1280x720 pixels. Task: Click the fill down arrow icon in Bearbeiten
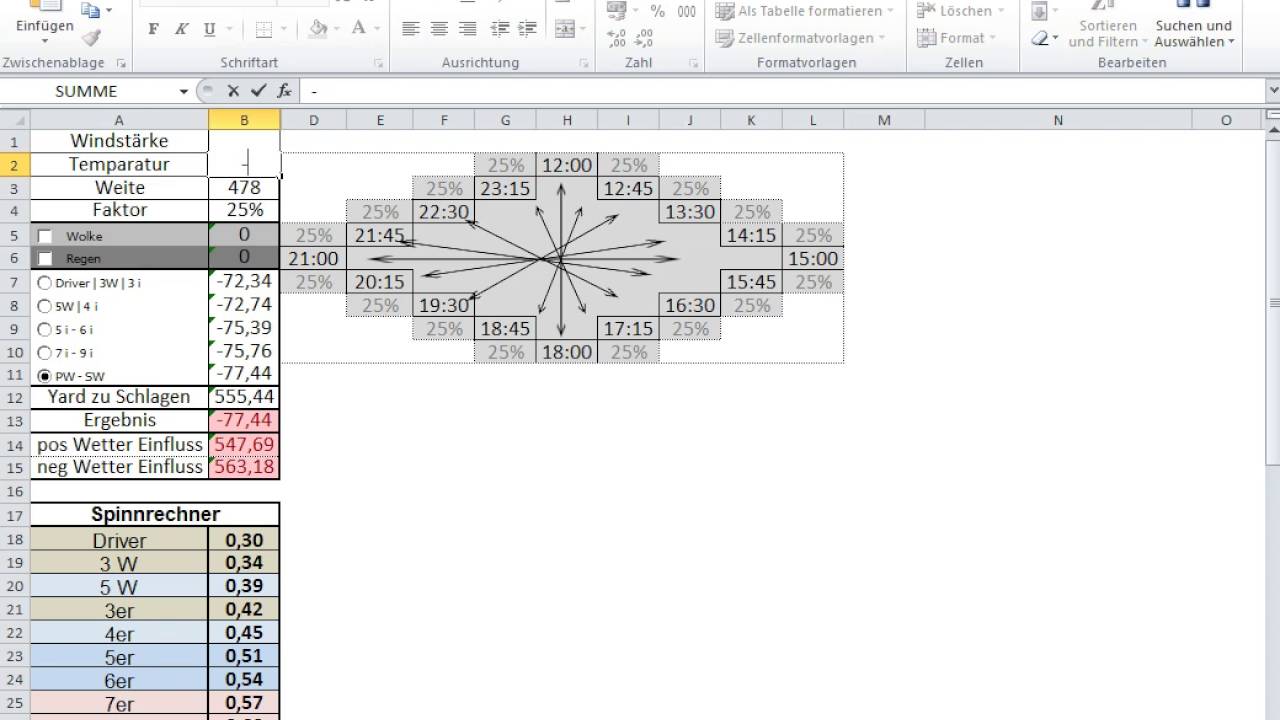click(x=1040, y=11)
